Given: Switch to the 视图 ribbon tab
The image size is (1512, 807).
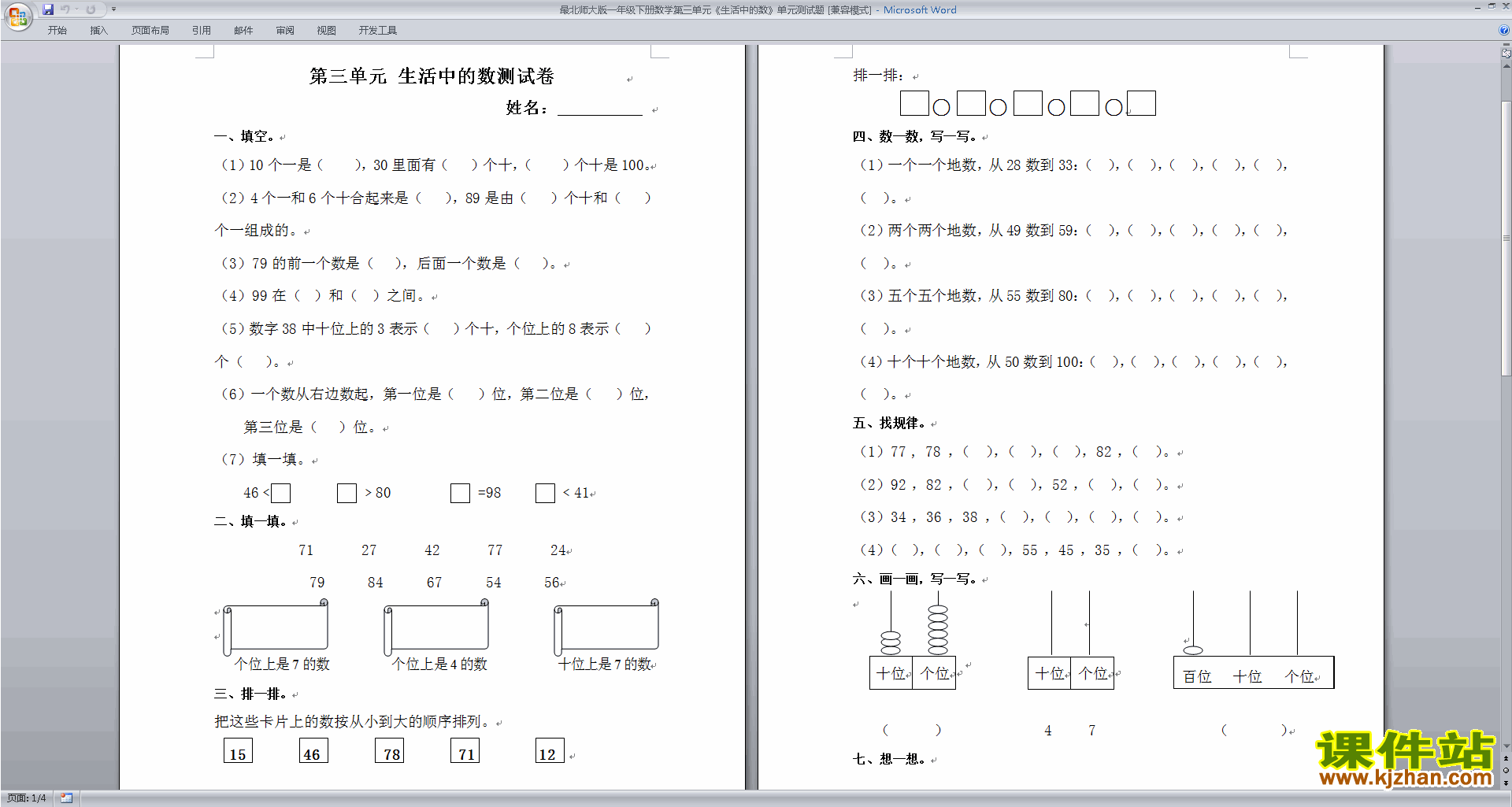Looking at the screenshot, I should pyautogui.click(x=326, y=31).
